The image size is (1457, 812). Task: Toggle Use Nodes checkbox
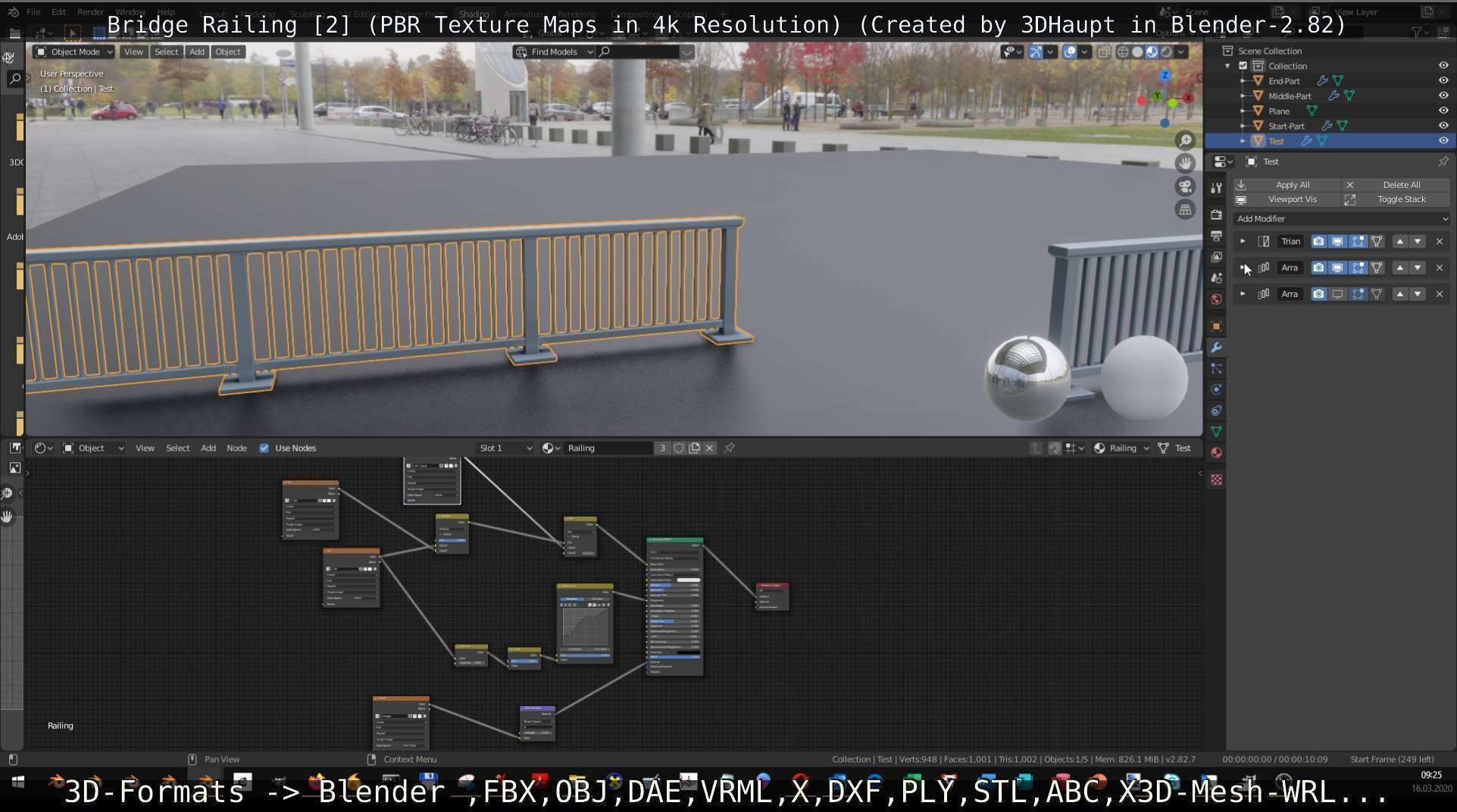point(264,448)
